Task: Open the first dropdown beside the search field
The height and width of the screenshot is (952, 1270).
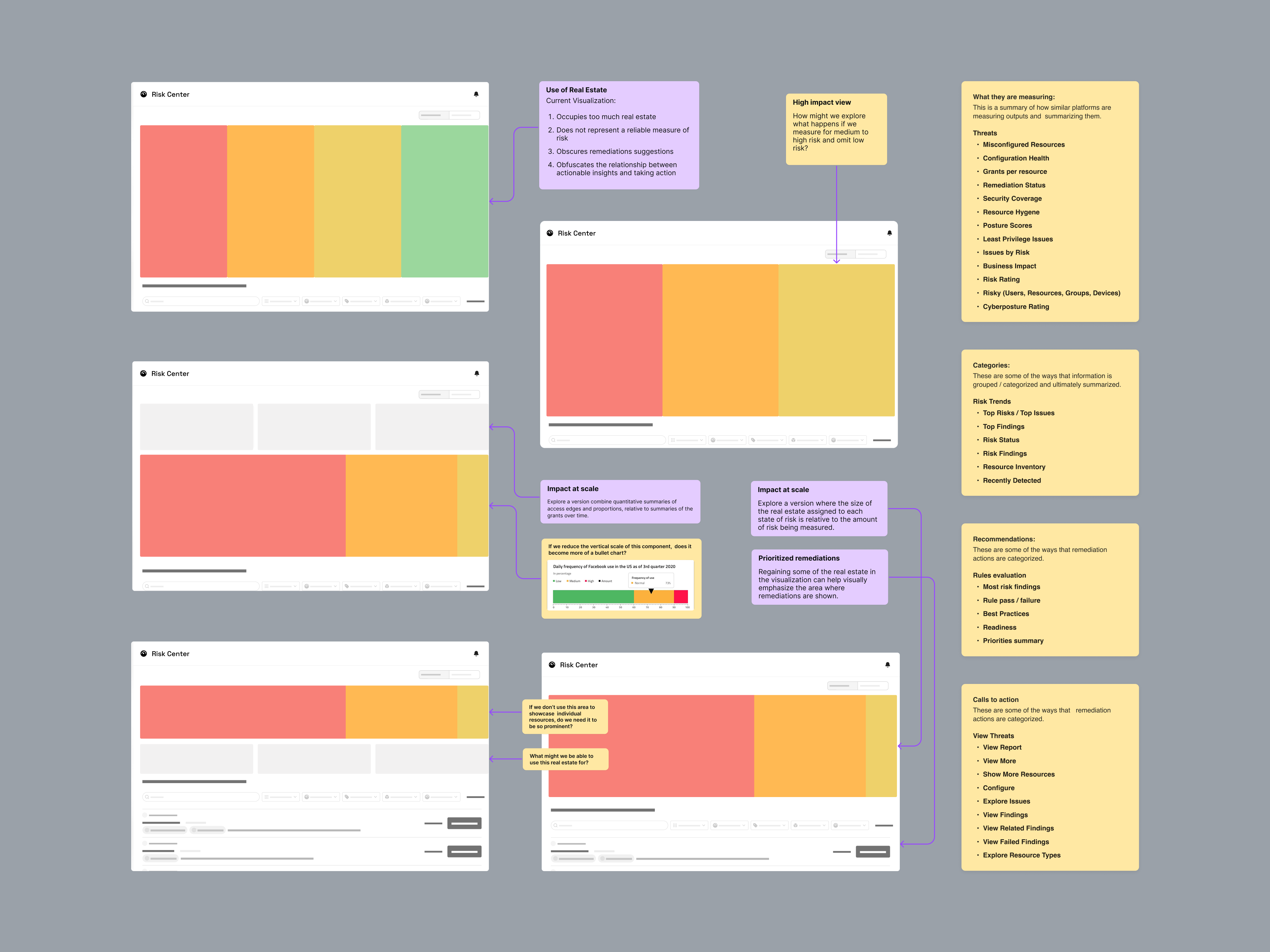Action: 281,301
